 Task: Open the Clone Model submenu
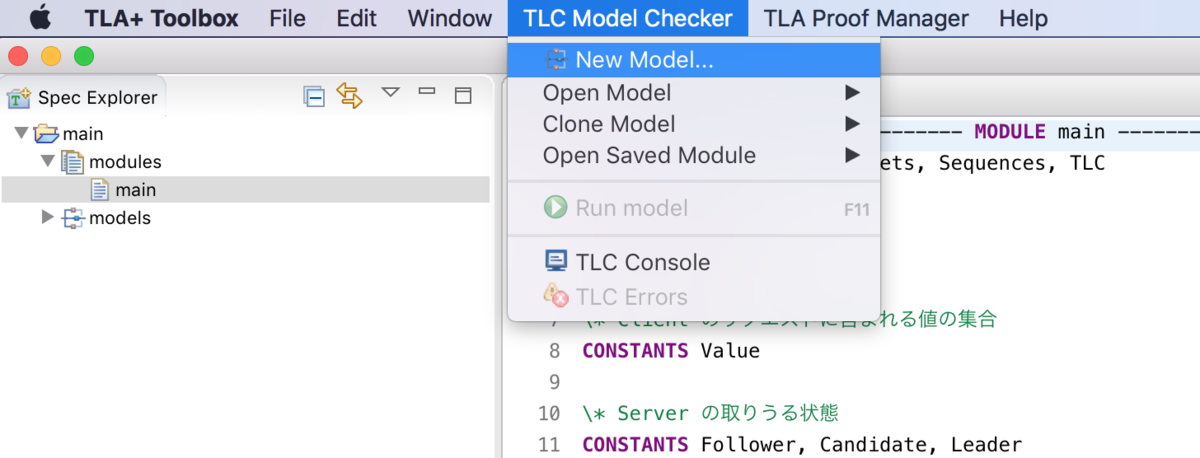click(694, 124)
